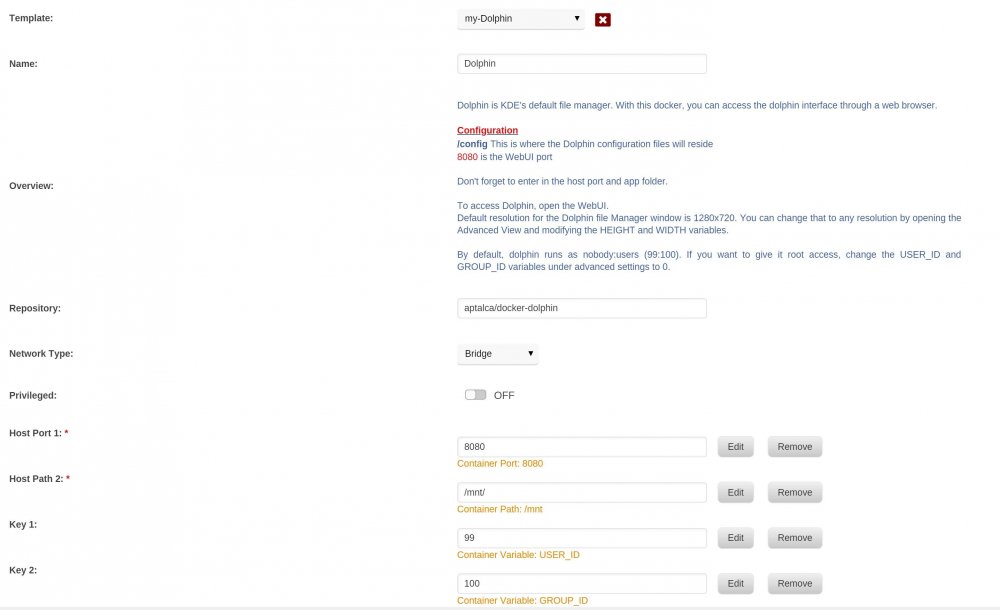The width and height of the screenshot is (1000, 610).
Task: Click the 'Privileged:' label
Action: pos(33,396)
